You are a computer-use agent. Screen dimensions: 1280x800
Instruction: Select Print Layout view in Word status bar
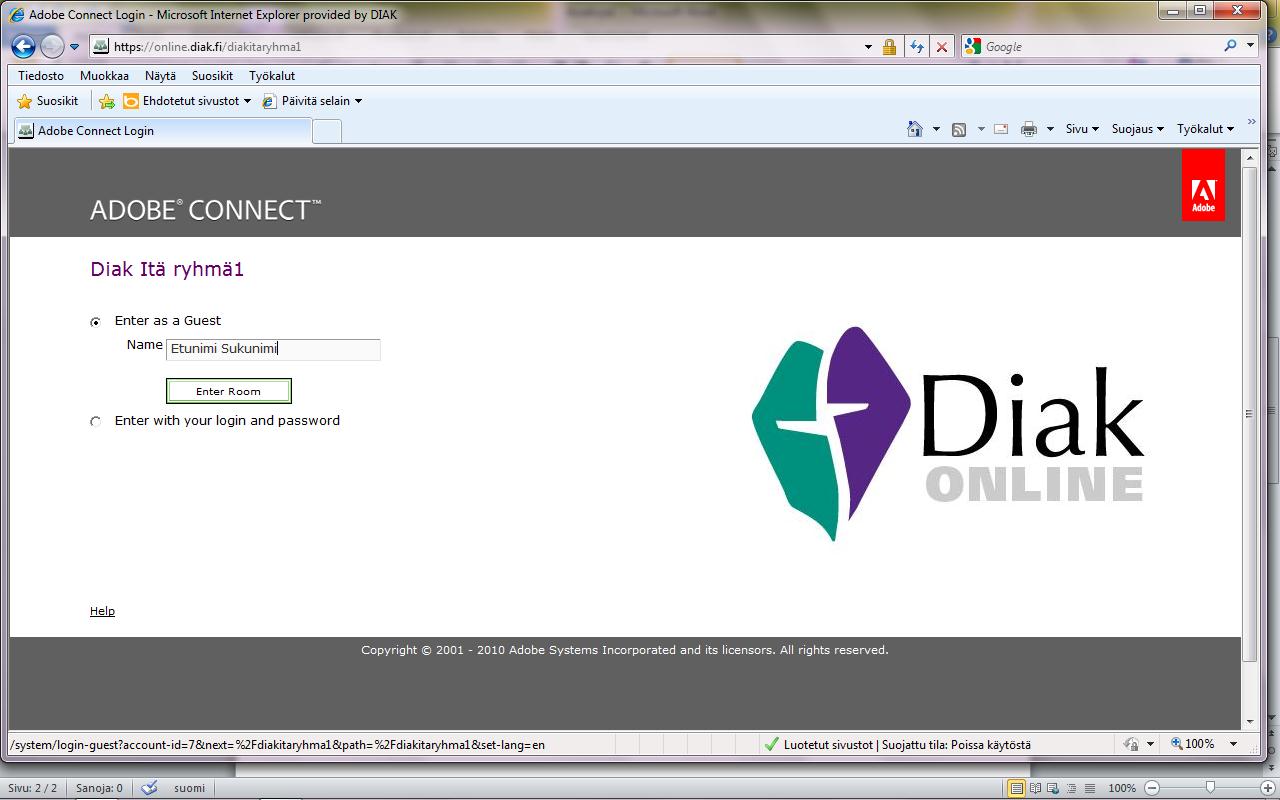1016,788
